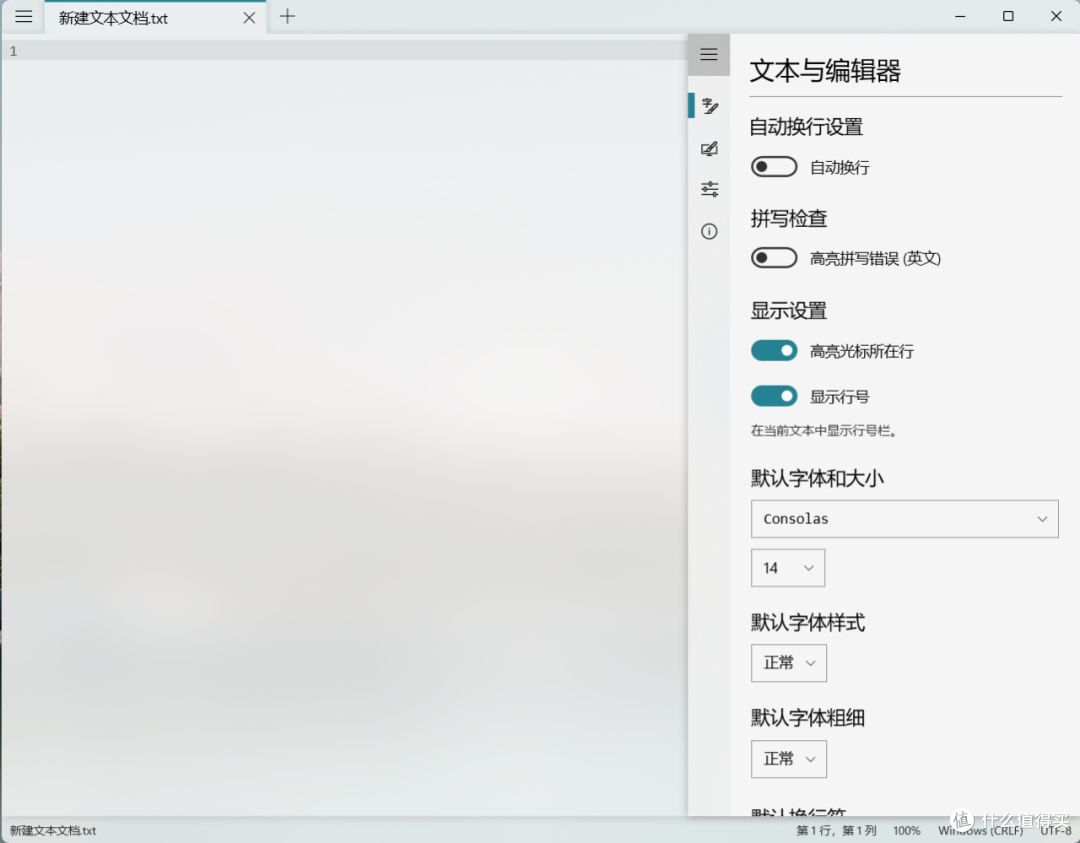The width and height of the screenshot is (1080, 843).
Task: Open font size 14 dropdown
Action: pyautogui.click(x=788, y=568)
